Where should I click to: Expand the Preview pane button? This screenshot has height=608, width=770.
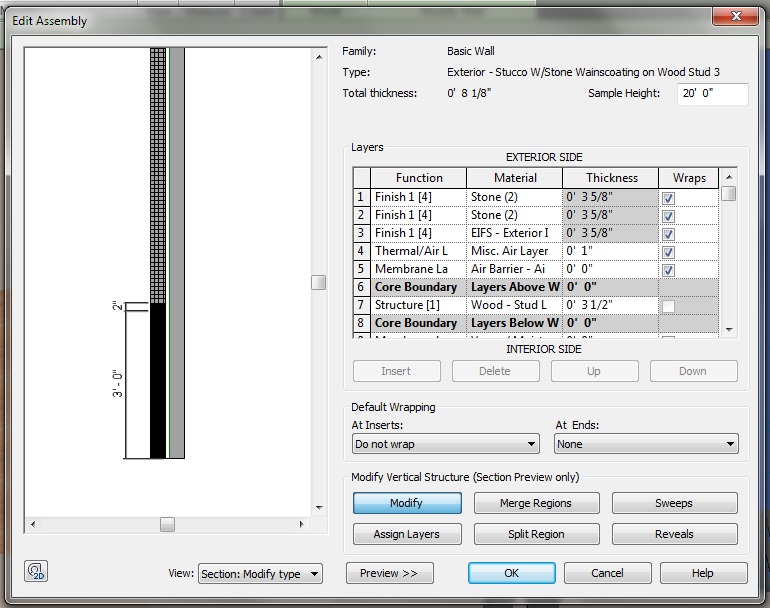[389, 574]
